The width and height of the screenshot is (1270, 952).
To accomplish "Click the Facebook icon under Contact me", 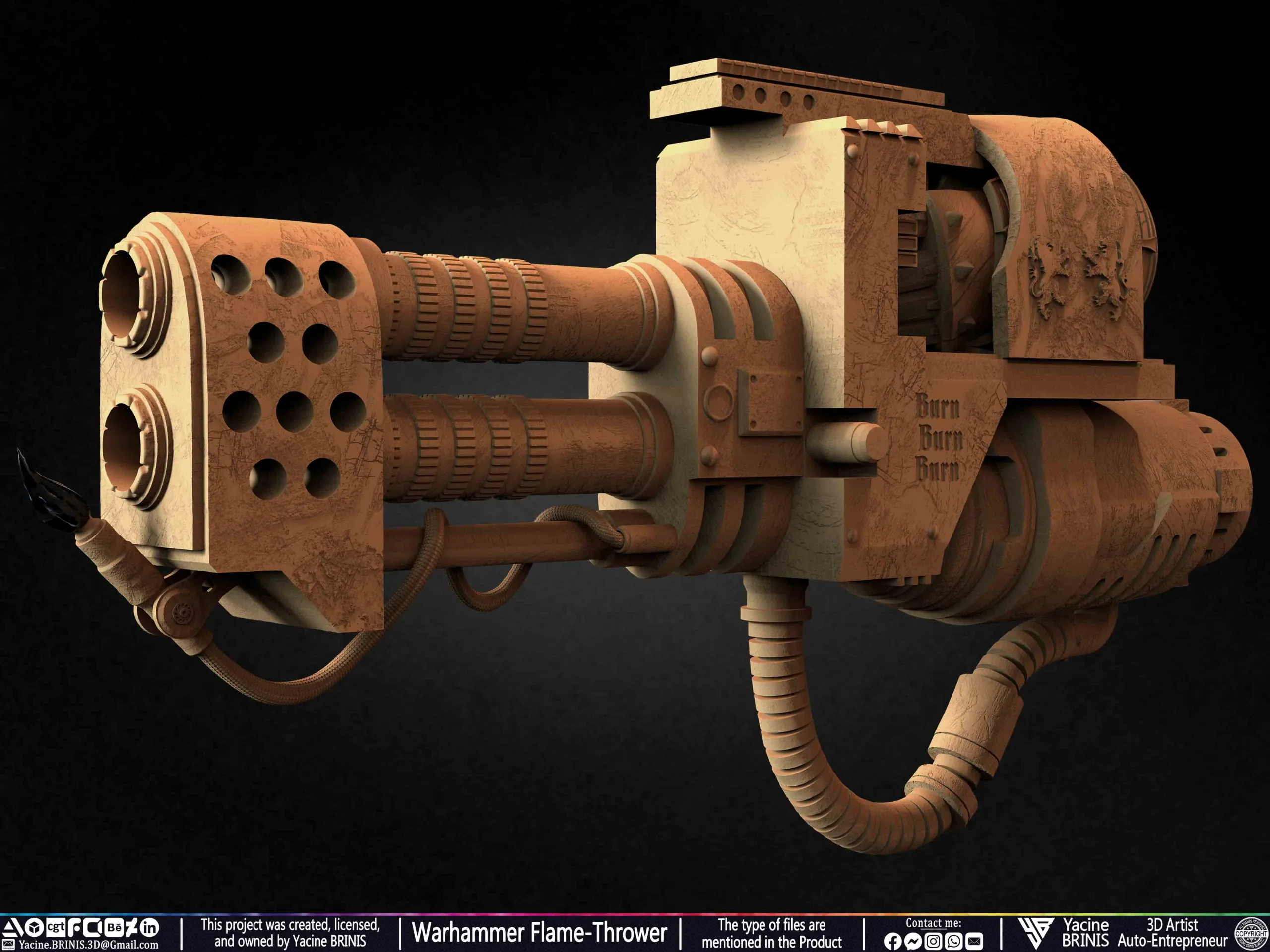I will tap(893, 942).
